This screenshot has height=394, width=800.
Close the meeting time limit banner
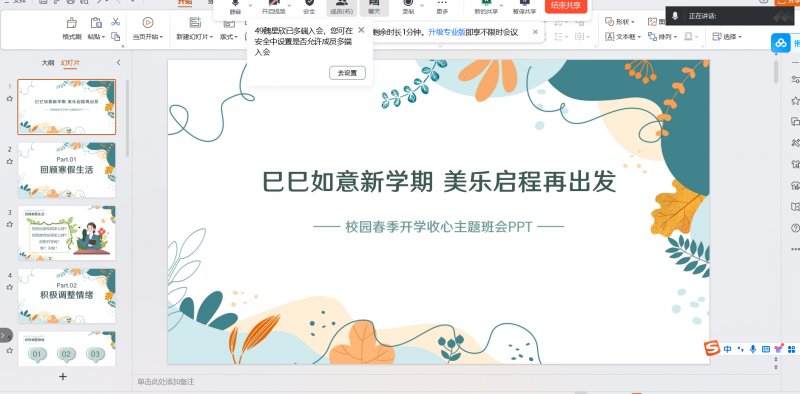click(x=535, y=32)
